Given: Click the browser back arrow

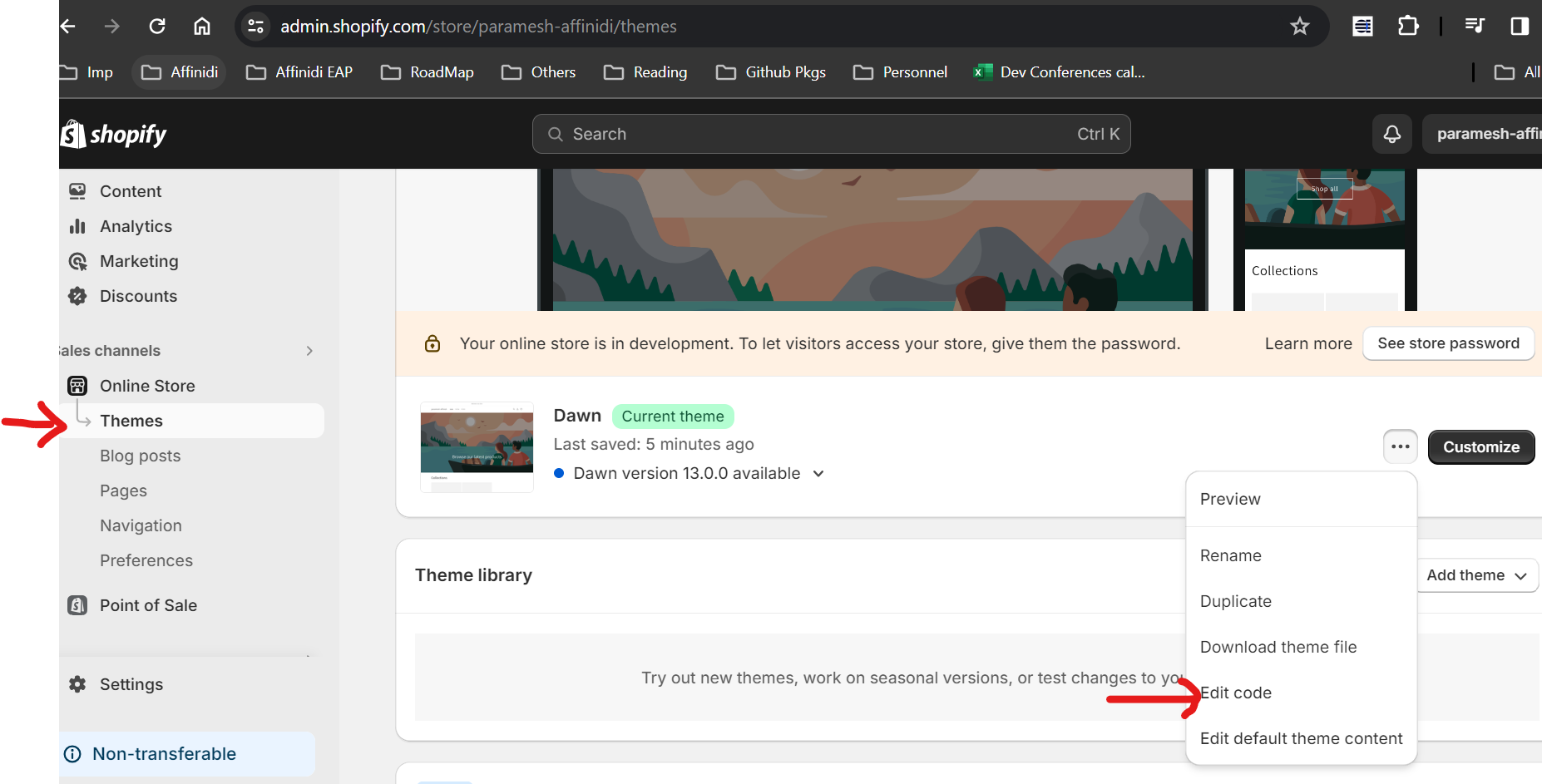Looking at the screenshot, I should pyautogui.click(x=68, y=27).
